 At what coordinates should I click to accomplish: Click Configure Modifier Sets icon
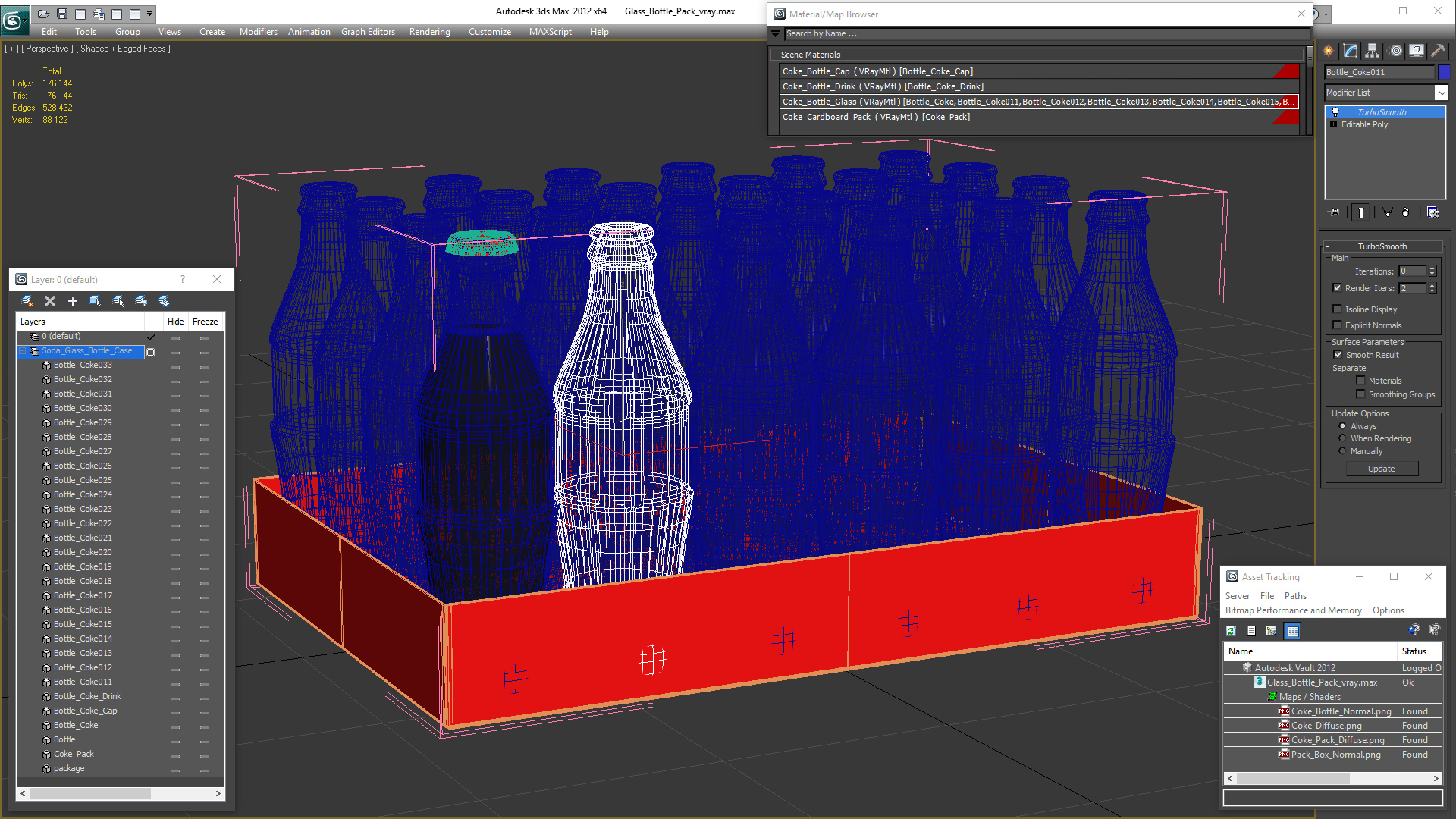click(1432, 212)
